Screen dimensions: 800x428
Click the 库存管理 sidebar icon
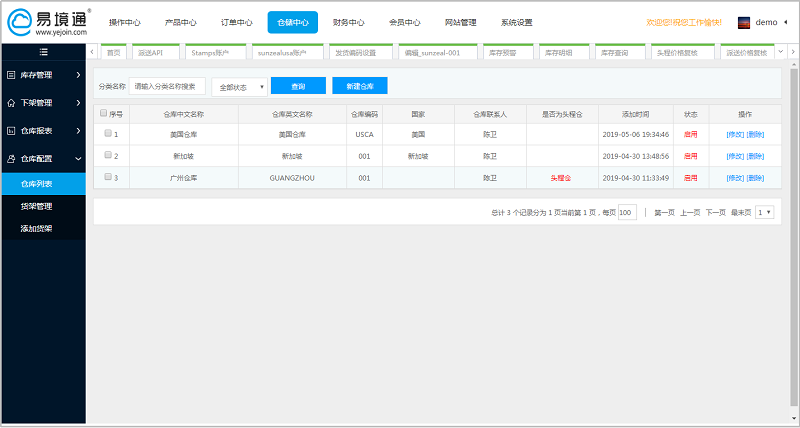(11, 75)
